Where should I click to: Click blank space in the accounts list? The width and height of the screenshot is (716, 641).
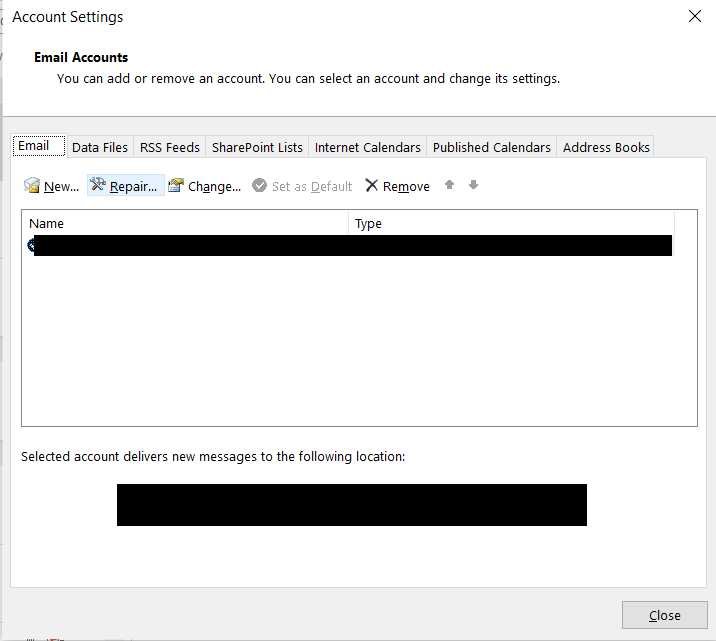pyautogui.click(x=358, y=340)
